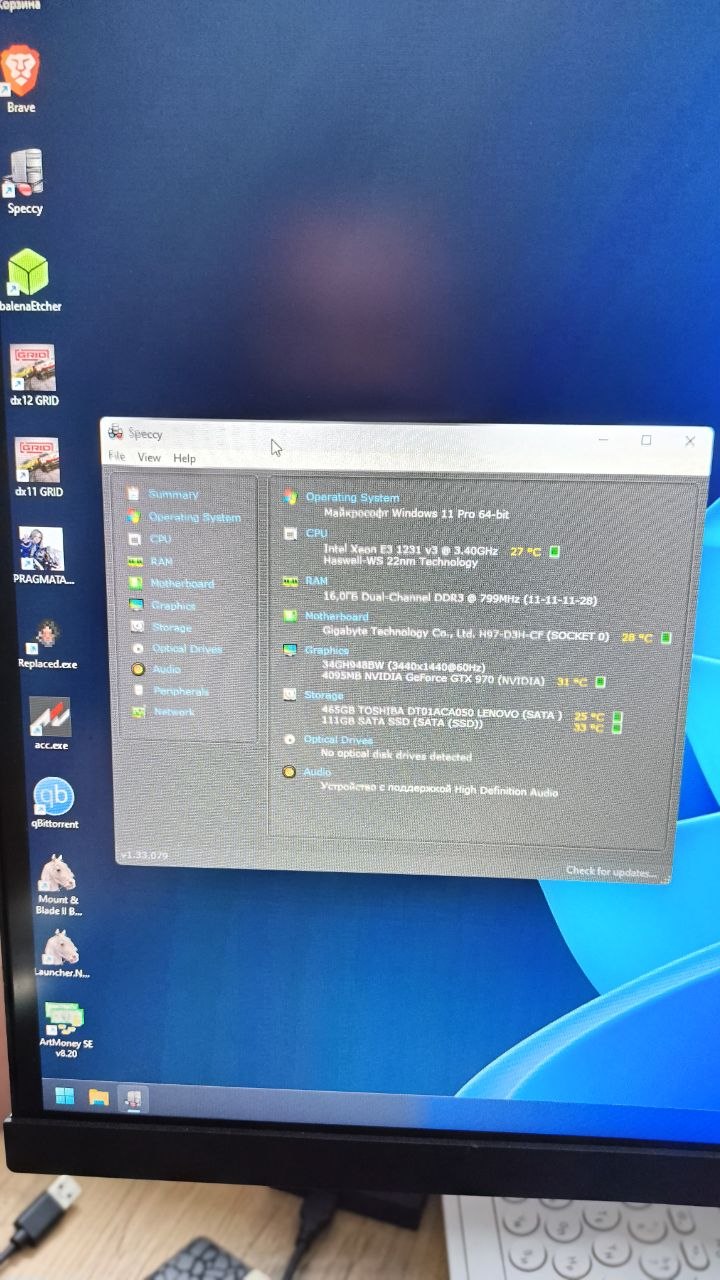Click the Audio heading link in summary

click(x=317, y=772)
